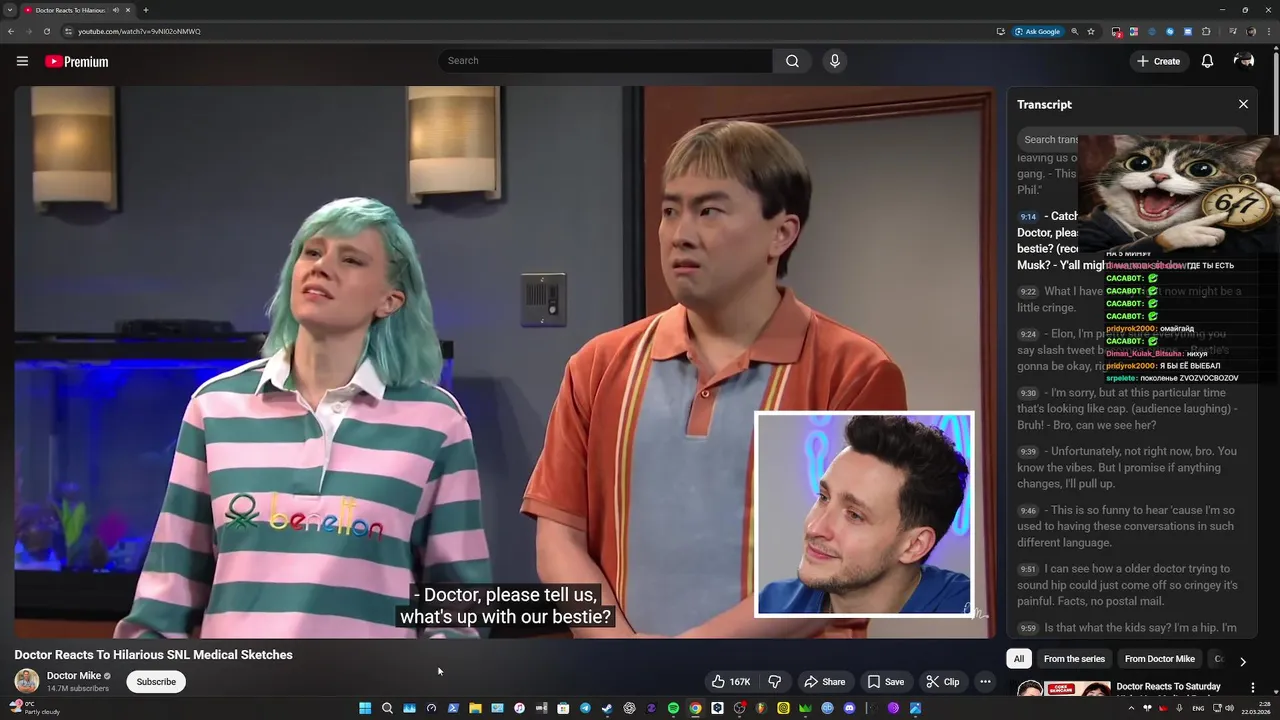This screenshot has height=720, width=1280.
Task: Like the video with thumbs up
Action: point(731,682)
